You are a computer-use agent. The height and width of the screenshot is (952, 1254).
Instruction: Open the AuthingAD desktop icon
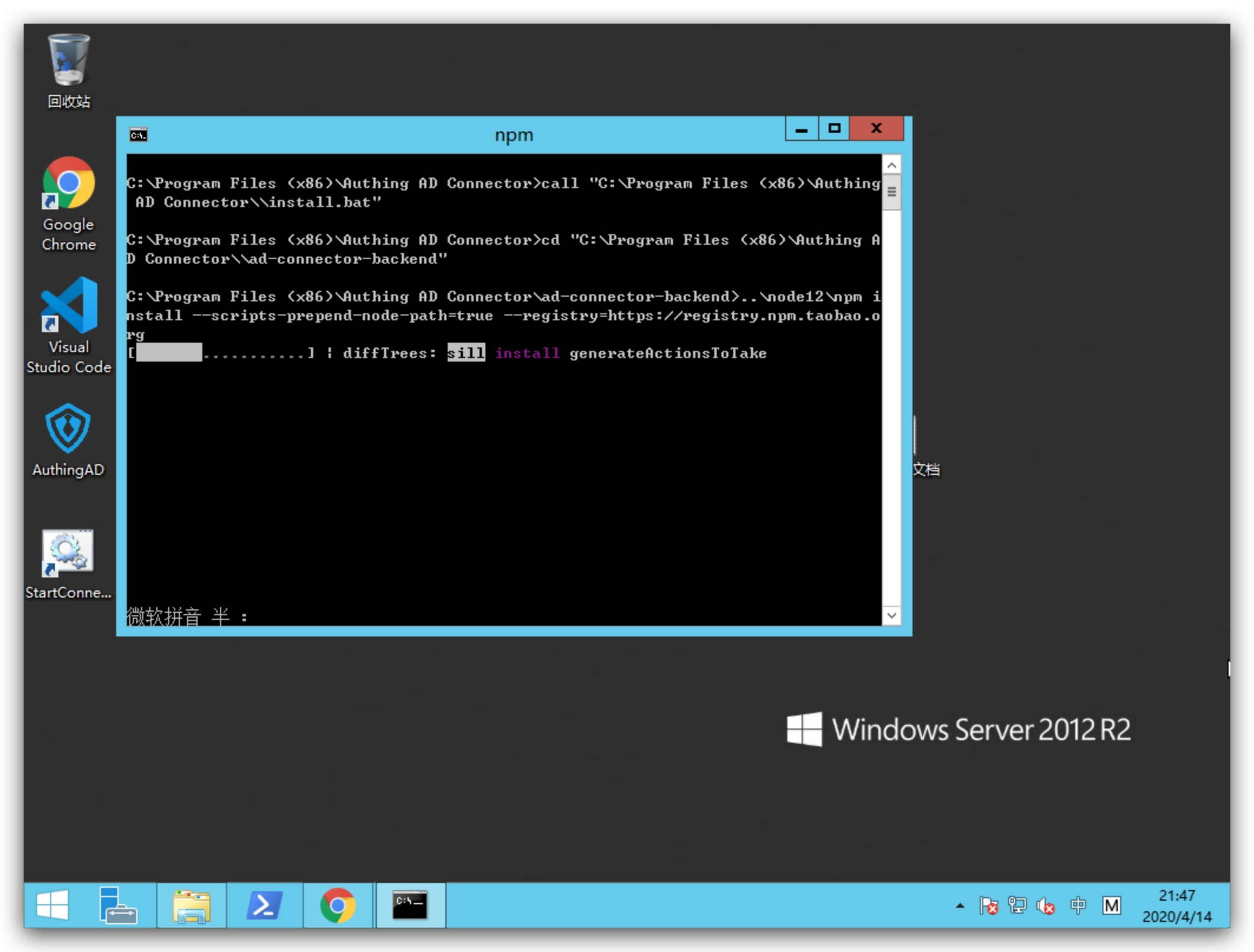(x=68, y=429)
